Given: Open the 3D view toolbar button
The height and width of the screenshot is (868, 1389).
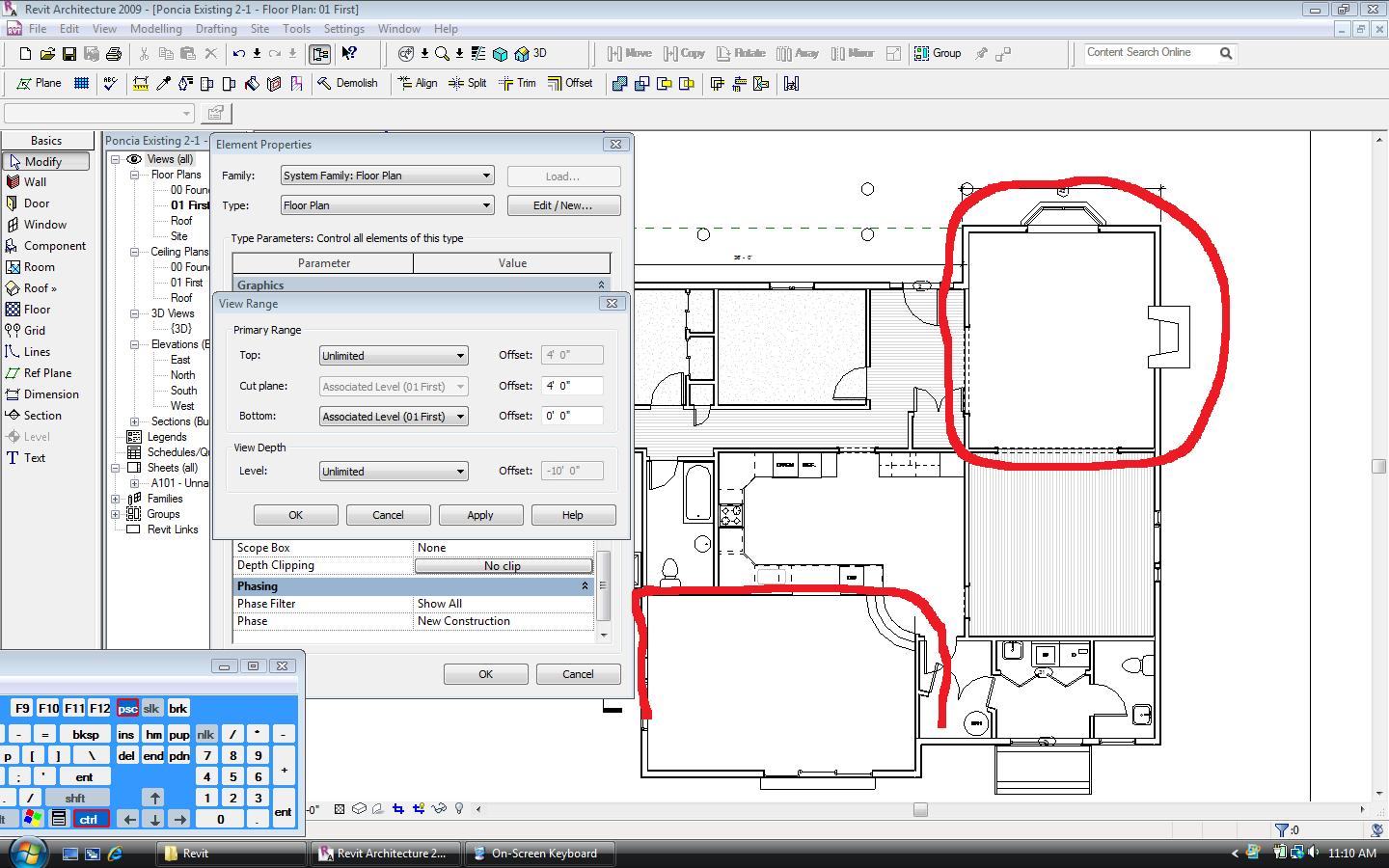Looking at the screenshot, I should 531,53.
